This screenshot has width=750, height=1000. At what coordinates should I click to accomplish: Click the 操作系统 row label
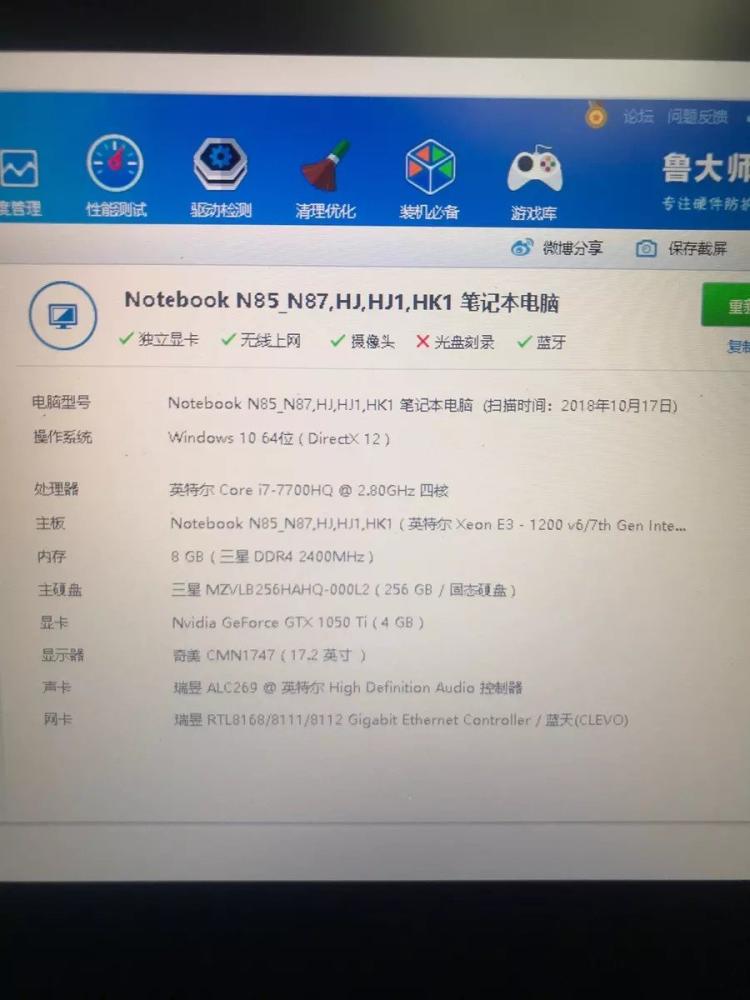pos(62,436)
